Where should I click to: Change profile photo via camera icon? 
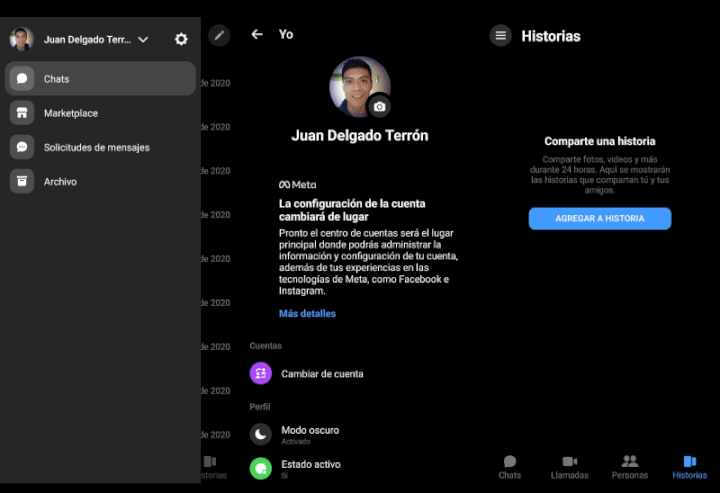click(379, 106)
